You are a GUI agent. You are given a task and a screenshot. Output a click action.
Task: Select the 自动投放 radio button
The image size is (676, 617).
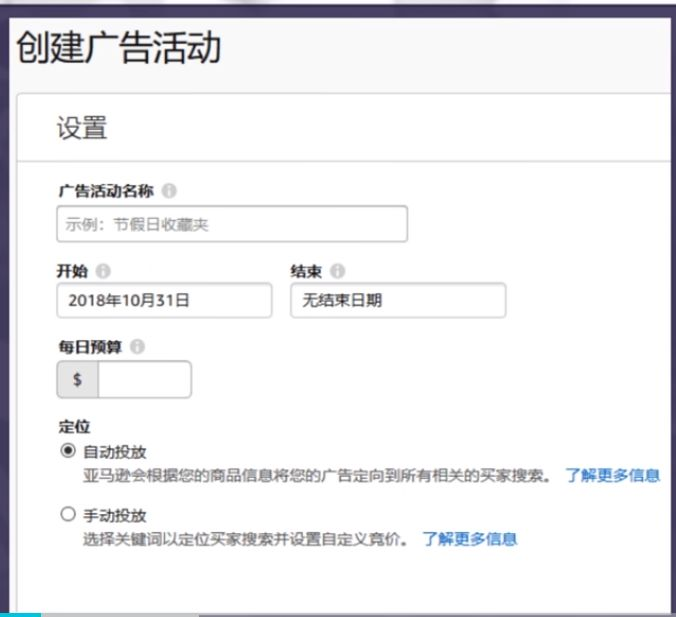[68, 451]
